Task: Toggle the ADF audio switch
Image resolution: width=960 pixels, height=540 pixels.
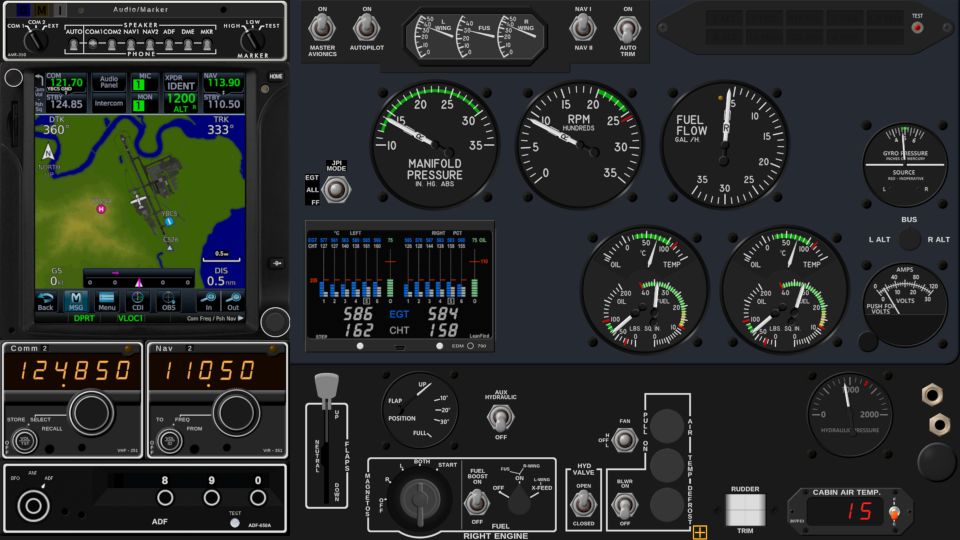Action: pos(169,44)
